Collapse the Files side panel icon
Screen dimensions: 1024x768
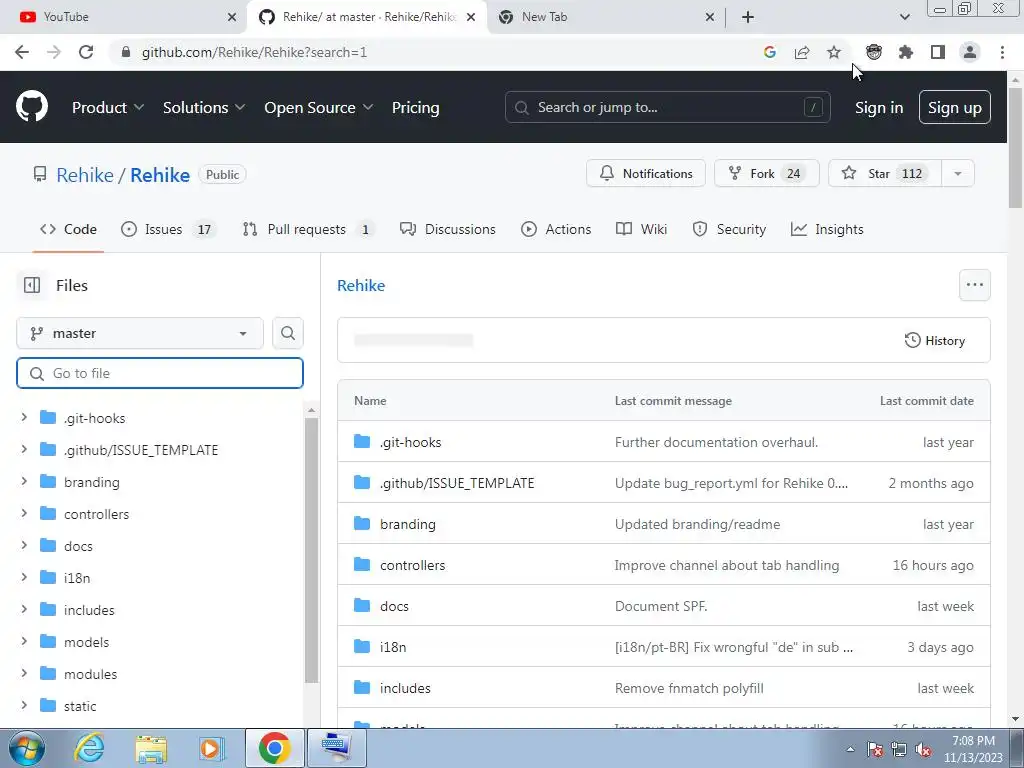(x=31, y=285)
